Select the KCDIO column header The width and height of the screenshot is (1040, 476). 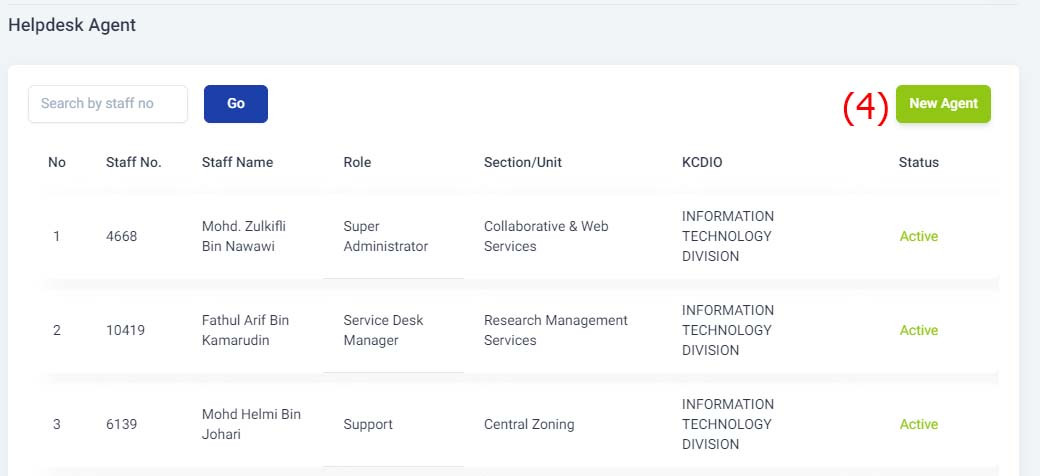(x=702, y=162)
